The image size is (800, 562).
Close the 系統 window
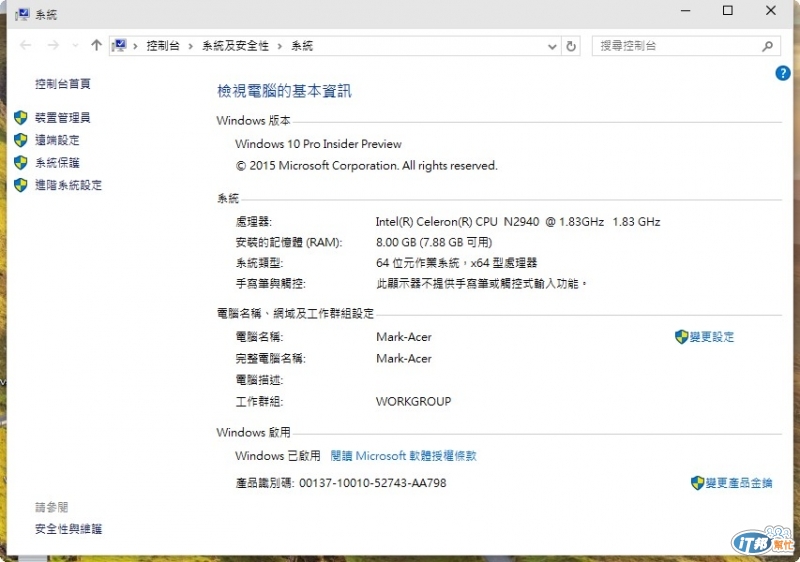(771, 10)
